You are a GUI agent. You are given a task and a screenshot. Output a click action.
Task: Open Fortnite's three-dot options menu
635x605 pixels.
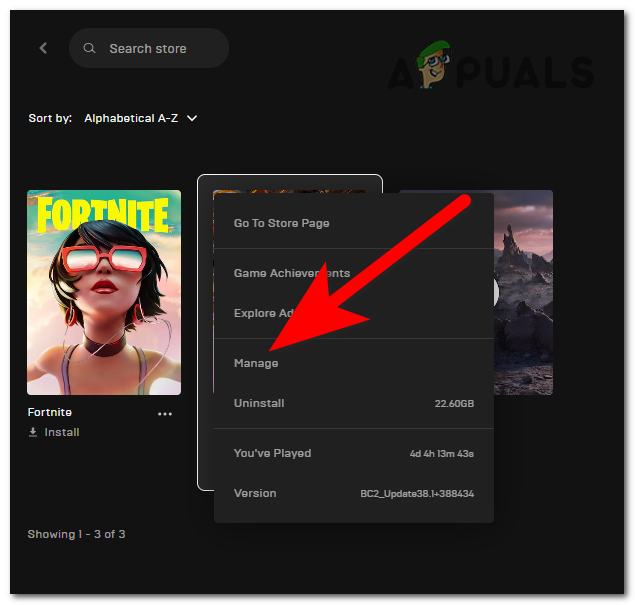pyautogui.click(x=165, y=414)
